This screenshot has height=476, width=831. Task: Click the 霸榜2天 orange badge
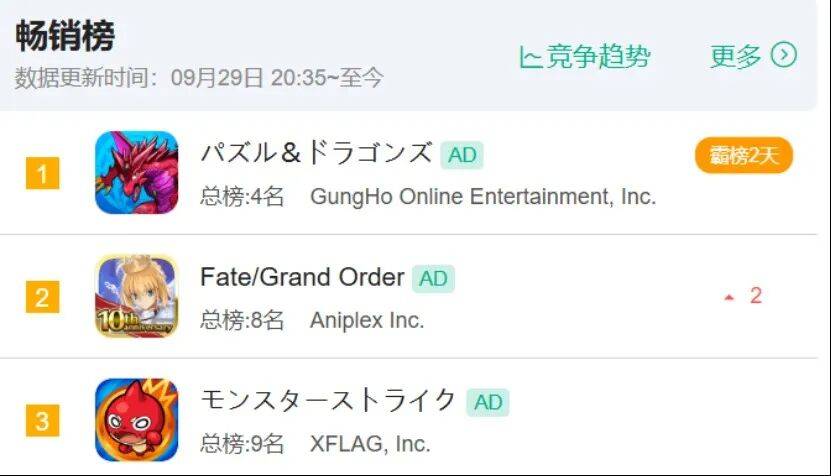point(744,156)
